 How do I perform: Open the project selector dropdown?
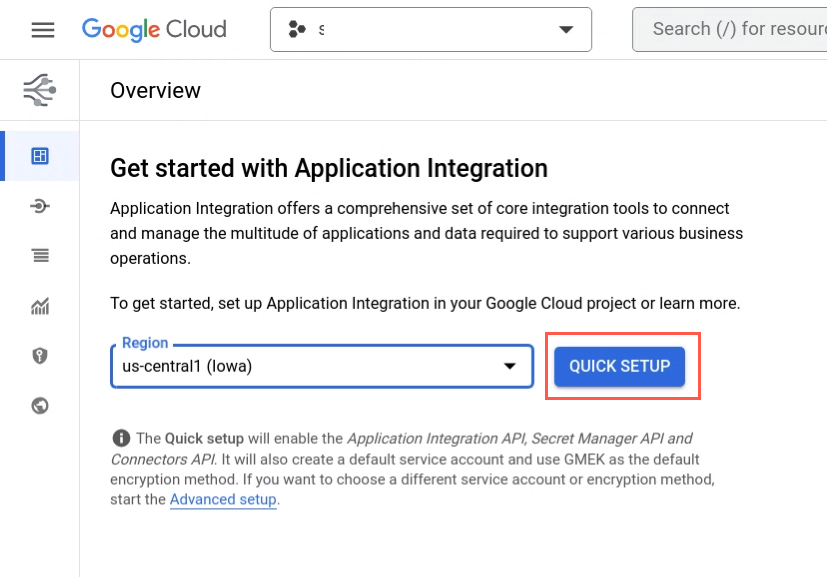tap(430, 29)
